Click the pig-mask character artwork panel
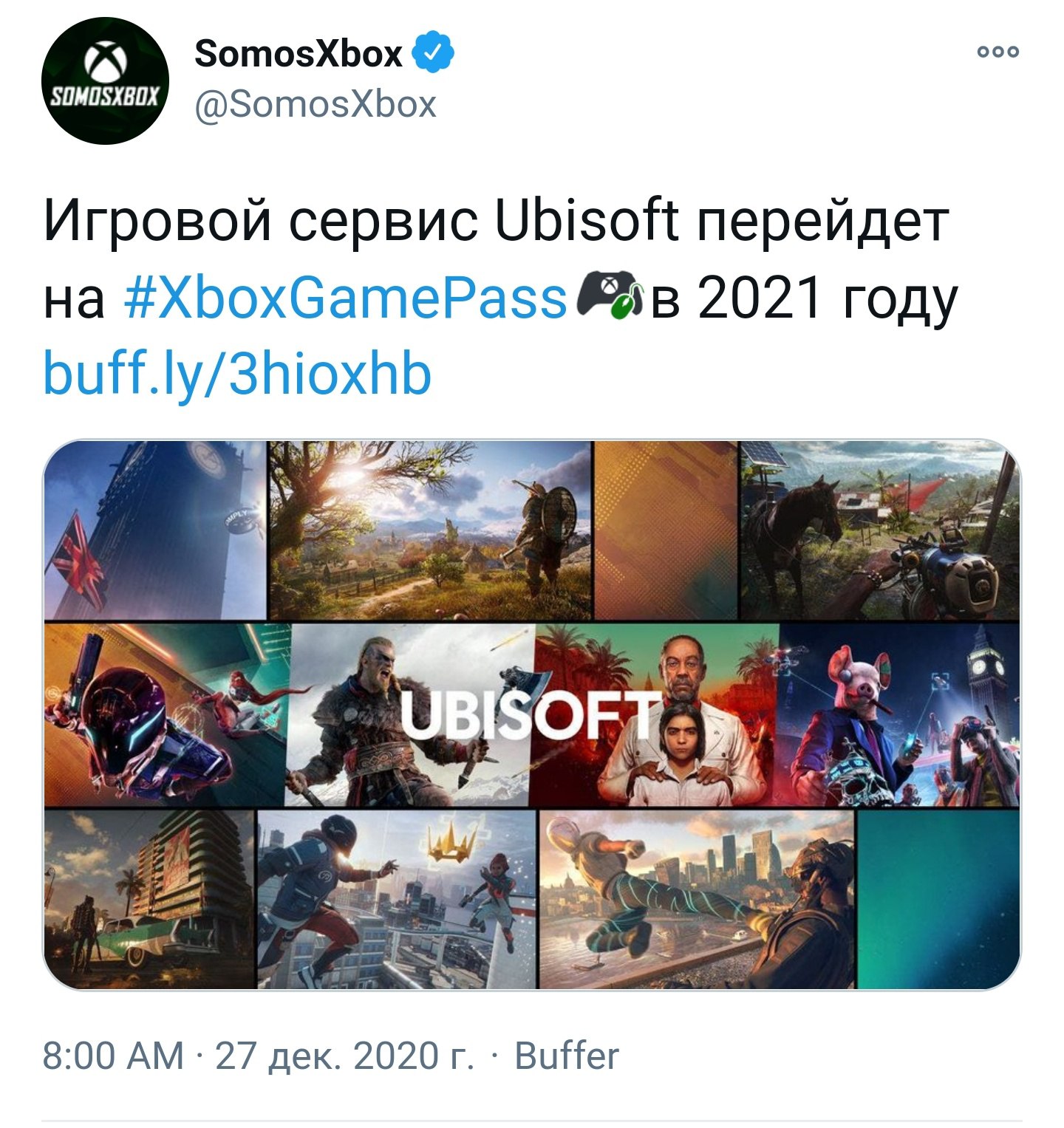 [x=901, y=716]
